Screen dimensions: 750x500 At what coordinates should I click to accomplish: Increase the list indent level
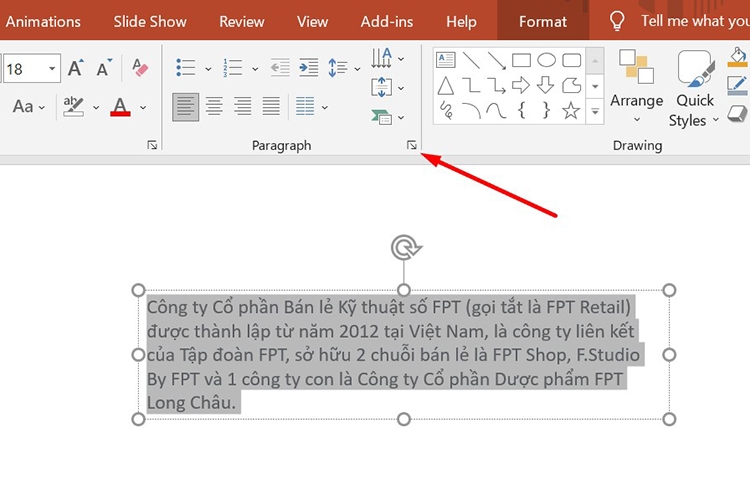pos(309,67)
